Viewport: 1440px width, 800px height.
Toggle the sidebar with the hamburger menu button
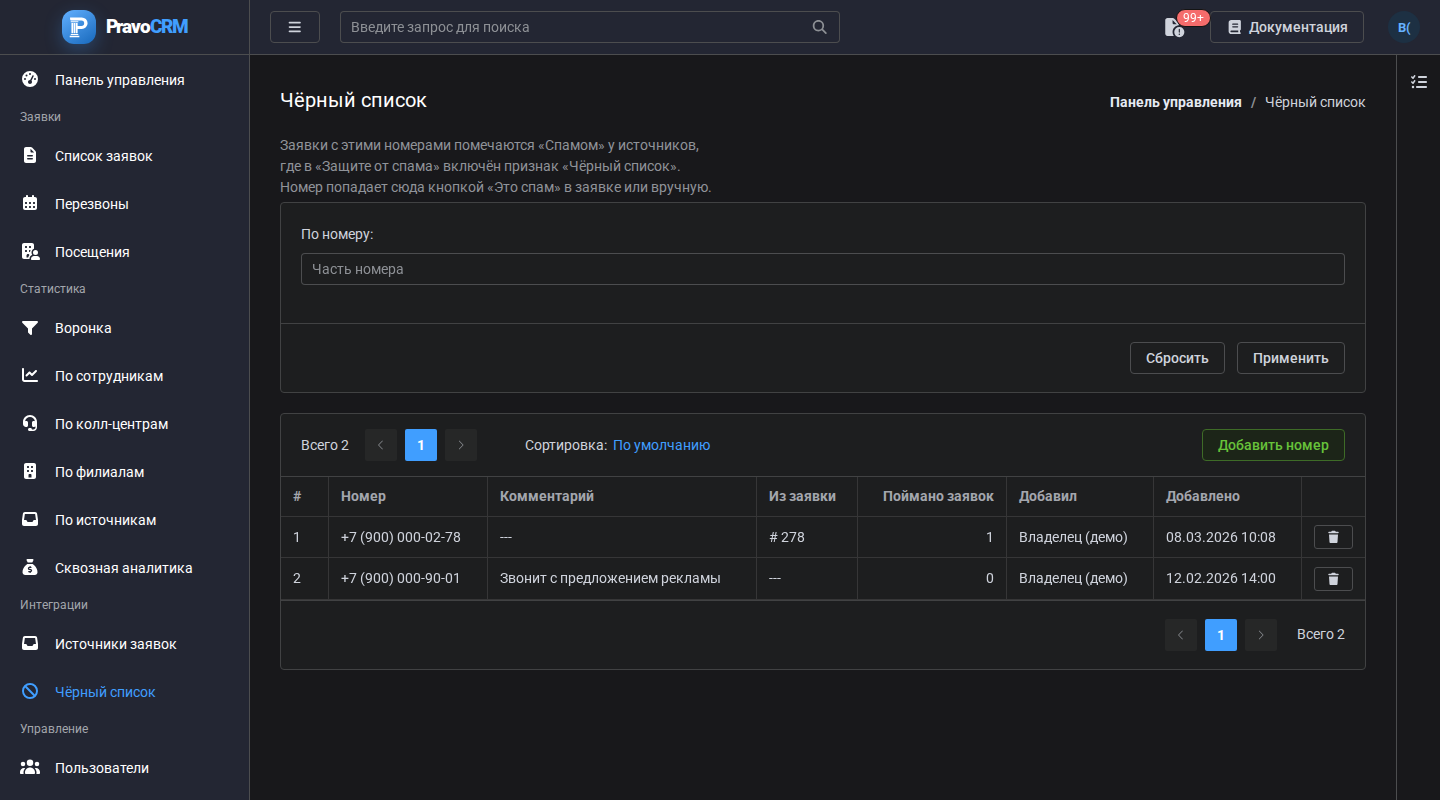[295, 27]
